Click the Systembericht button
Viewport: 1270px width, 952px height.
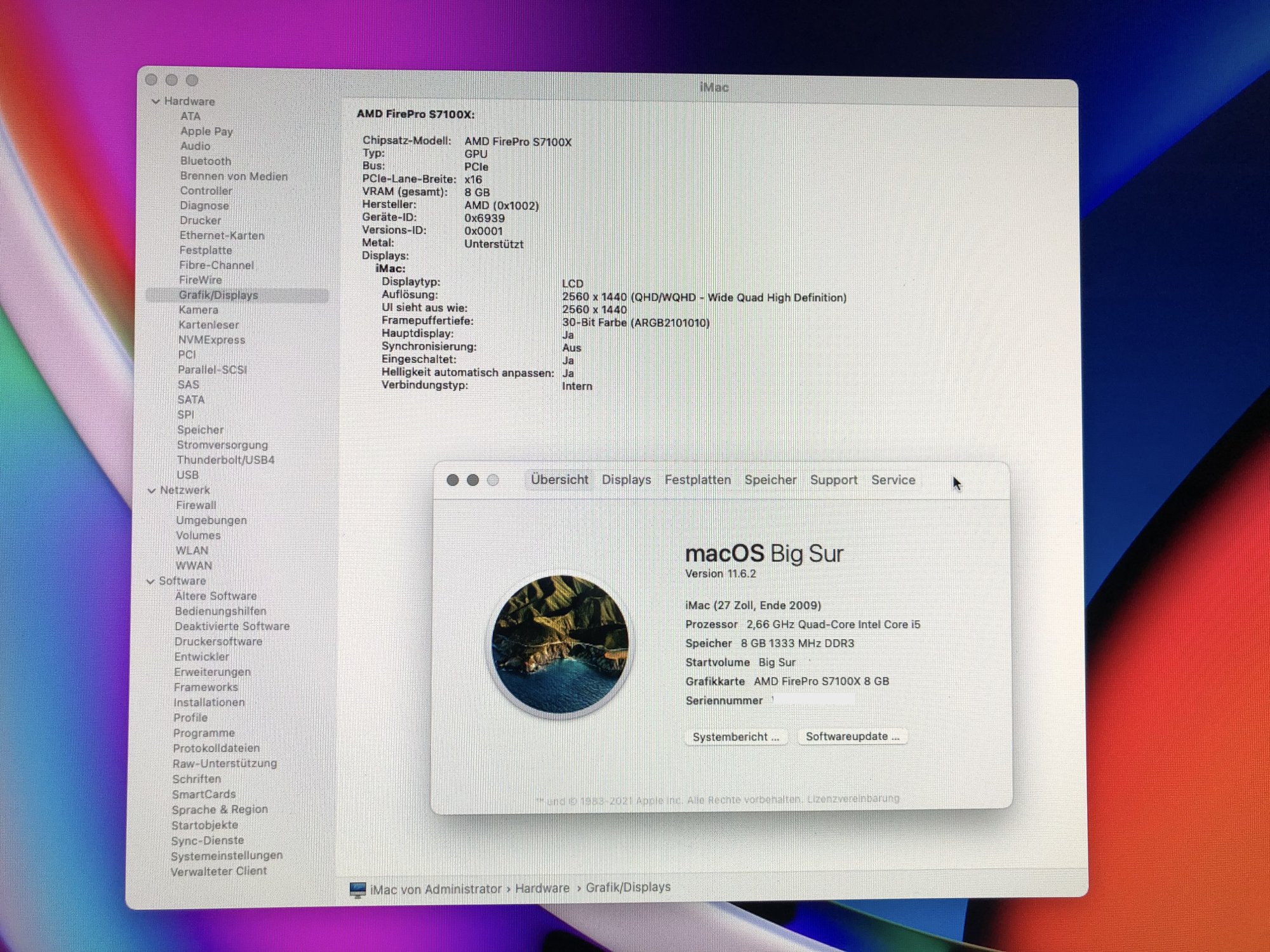tap(735, 737)
